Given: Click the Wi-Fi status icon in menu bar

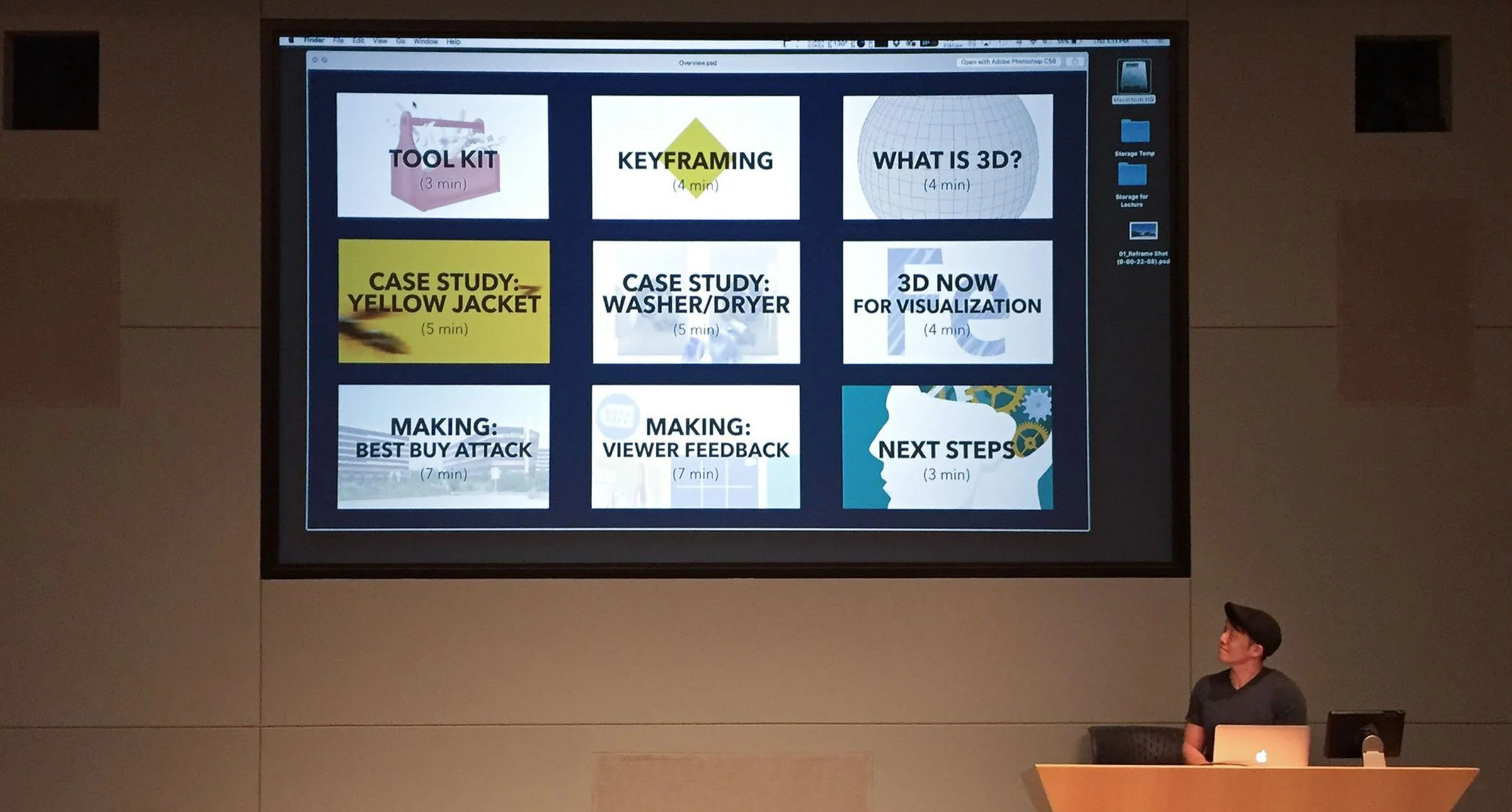Looking at the screenshot, I should 1033,42.
